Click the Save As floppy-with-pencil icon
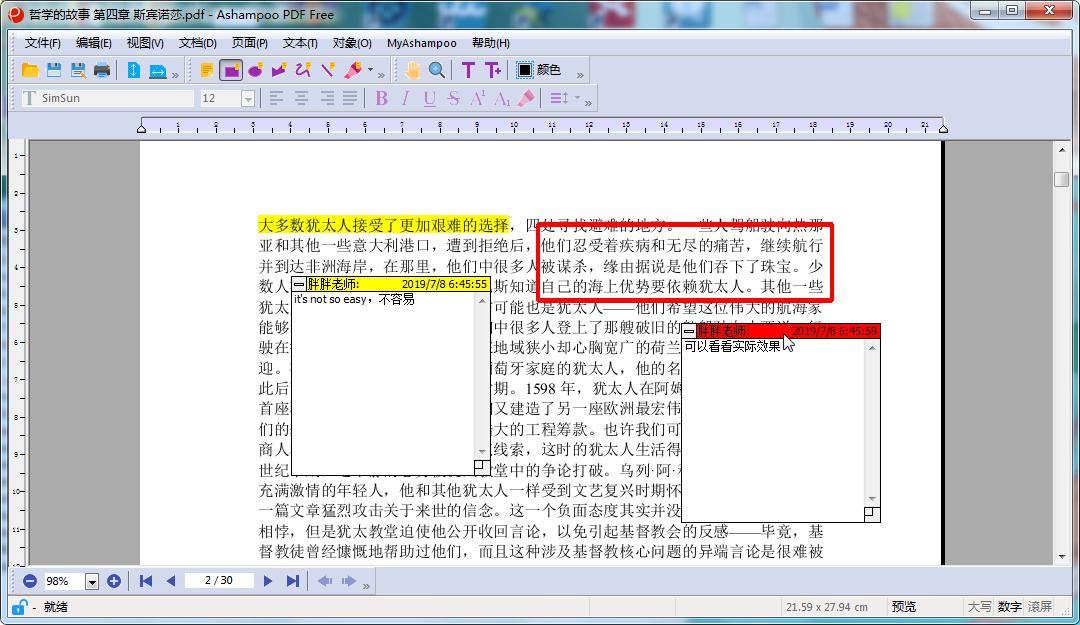Screen dimensions: 1080x625 [x=78, y=70]
